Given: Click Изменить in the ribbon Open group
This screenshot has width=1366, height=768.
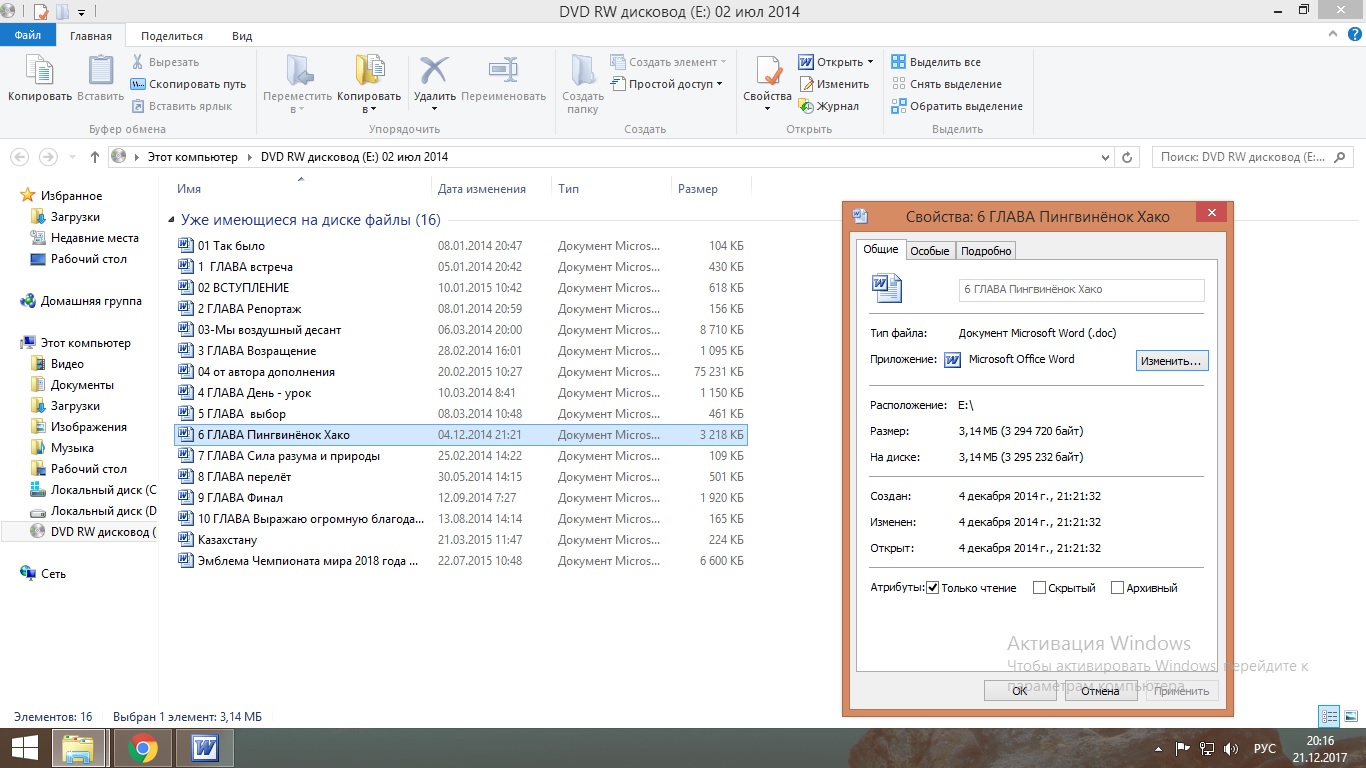Looking at the screenshot, I should [x=834, y=84].
